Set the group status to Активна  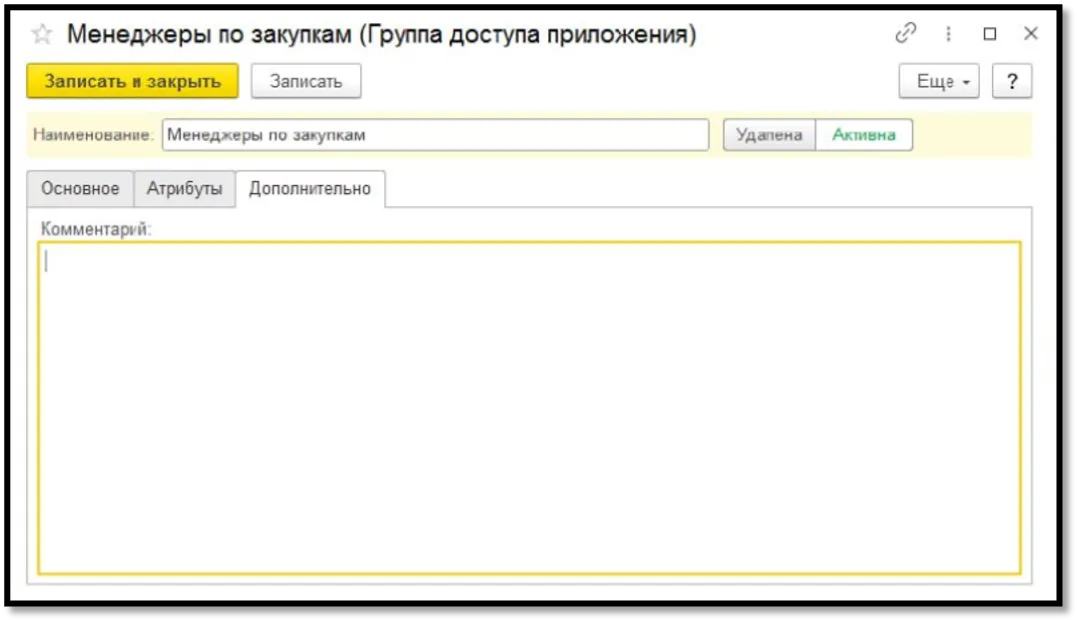[x=864, y=135]
